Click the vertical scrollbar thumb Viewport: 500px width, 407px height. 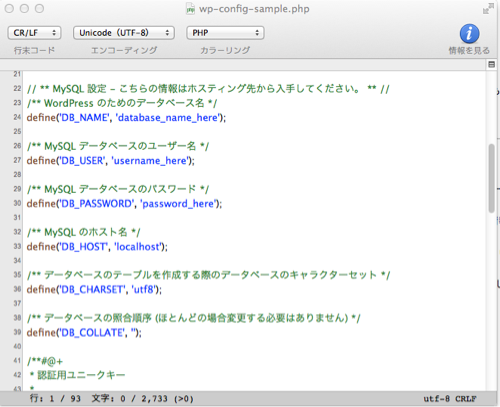(x=491, y=178)
